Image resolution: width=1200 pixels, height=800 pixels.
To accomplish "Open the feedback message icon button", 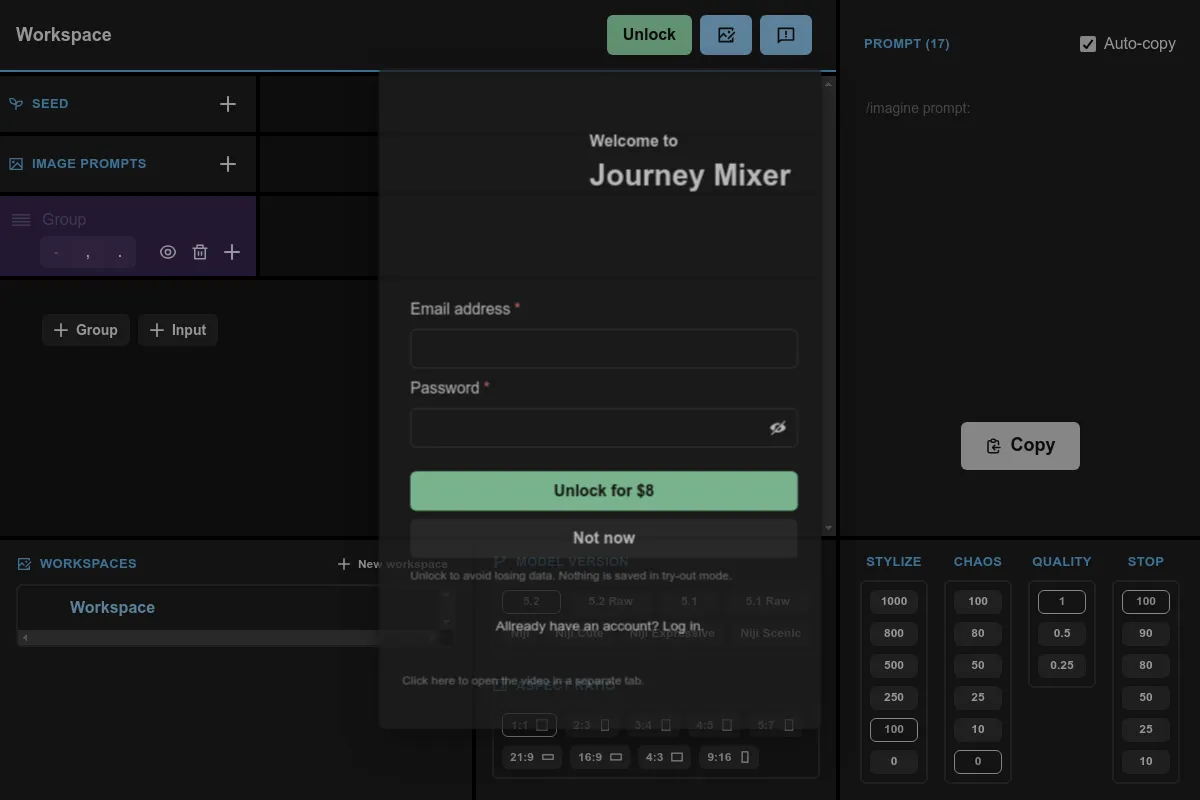I will pos(785,35).
